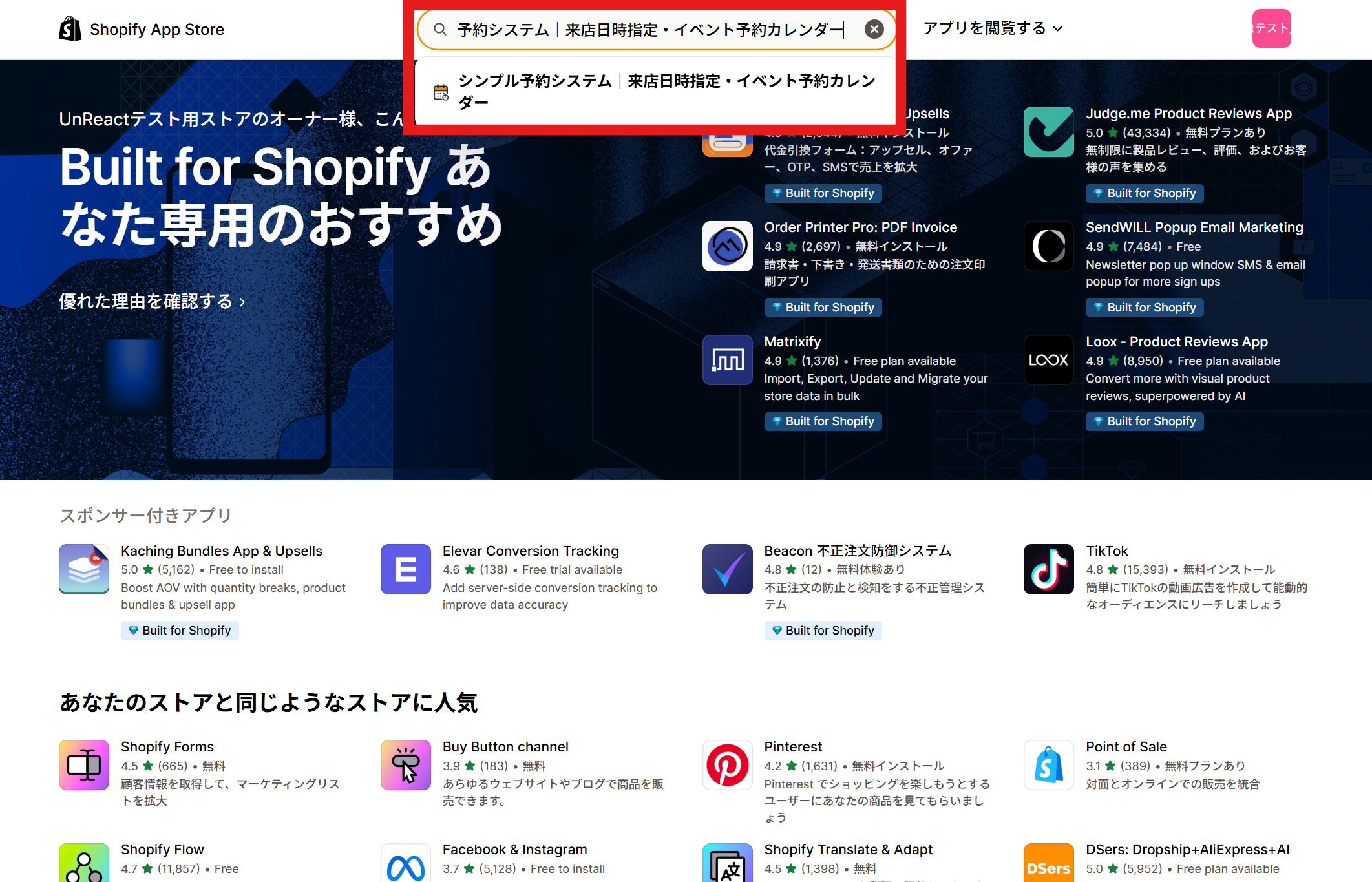Open the Pinterest app icon
Screen dimensions: 1372x882
[727, 765]
